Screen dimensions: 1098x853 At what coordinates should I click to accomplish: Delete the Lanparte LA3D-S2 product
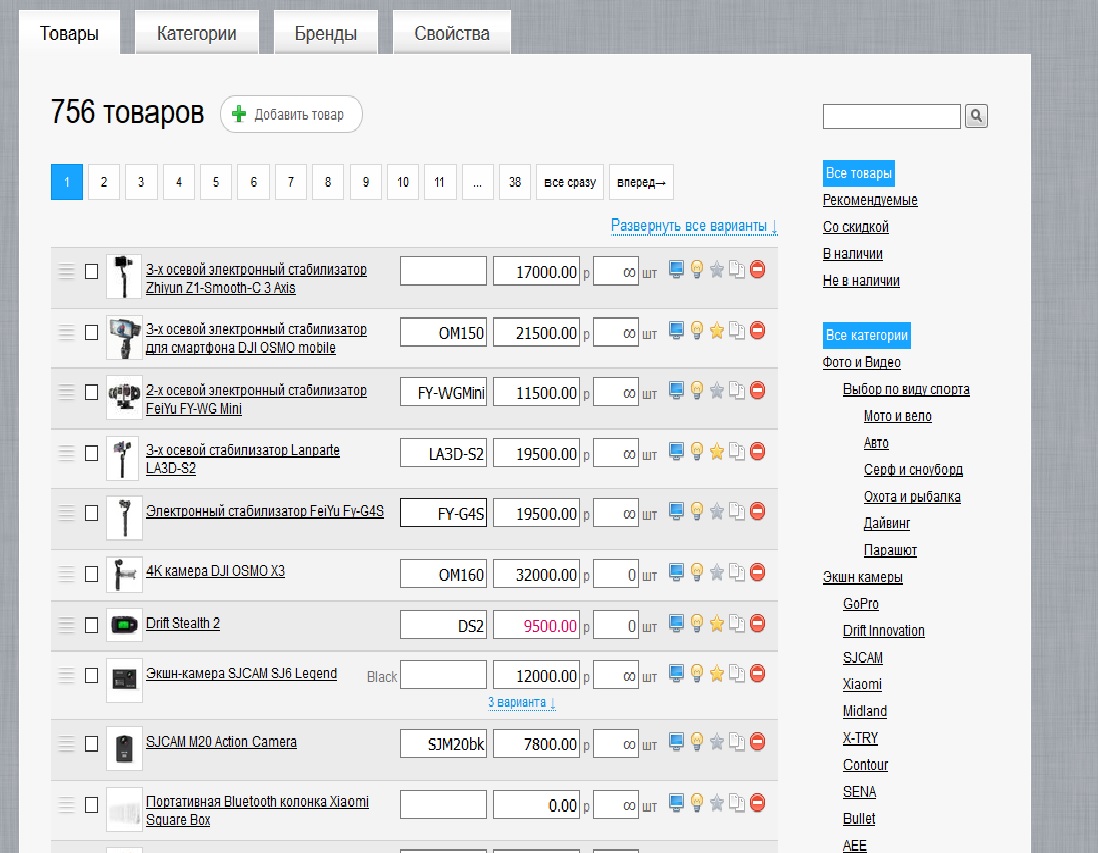[x=758, y=451]
